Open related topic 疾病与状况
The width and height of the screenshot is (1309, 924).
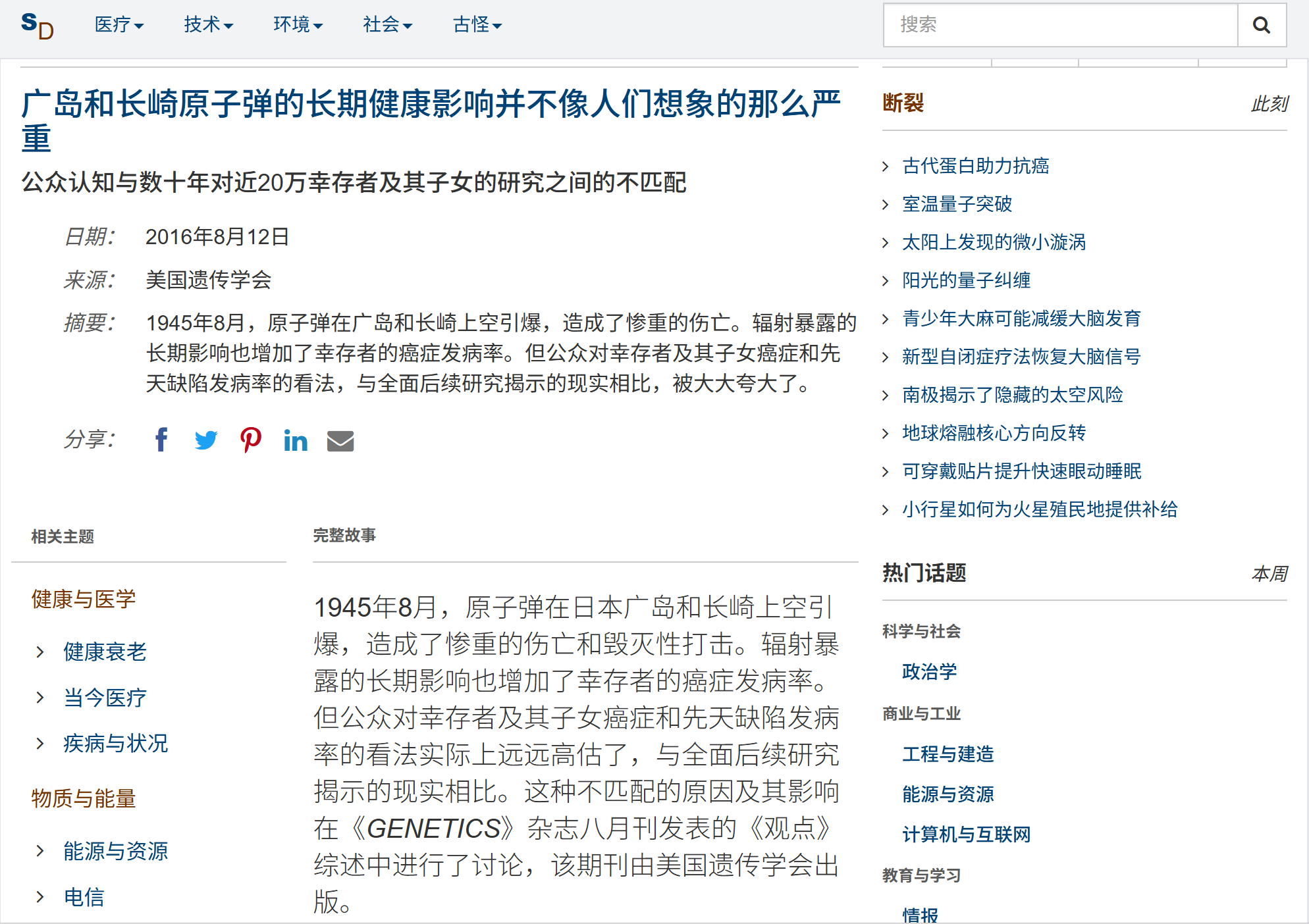(x=115, y=744)
